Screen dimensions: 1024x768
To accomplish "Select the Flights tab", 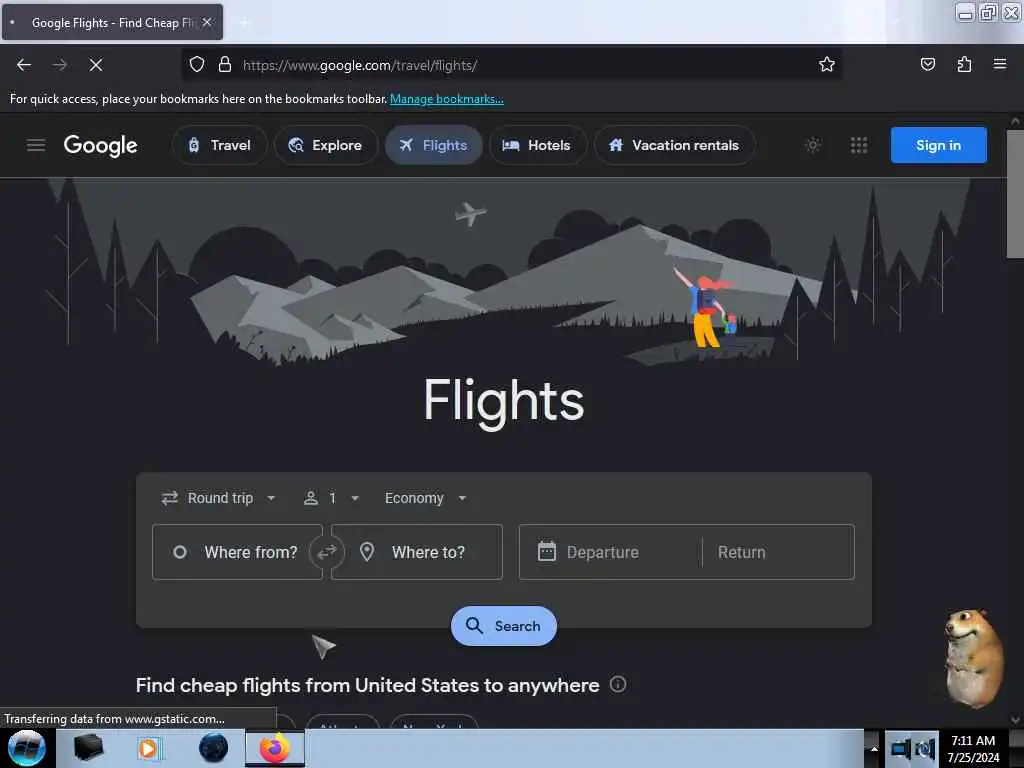I will (x=434, y=145).
